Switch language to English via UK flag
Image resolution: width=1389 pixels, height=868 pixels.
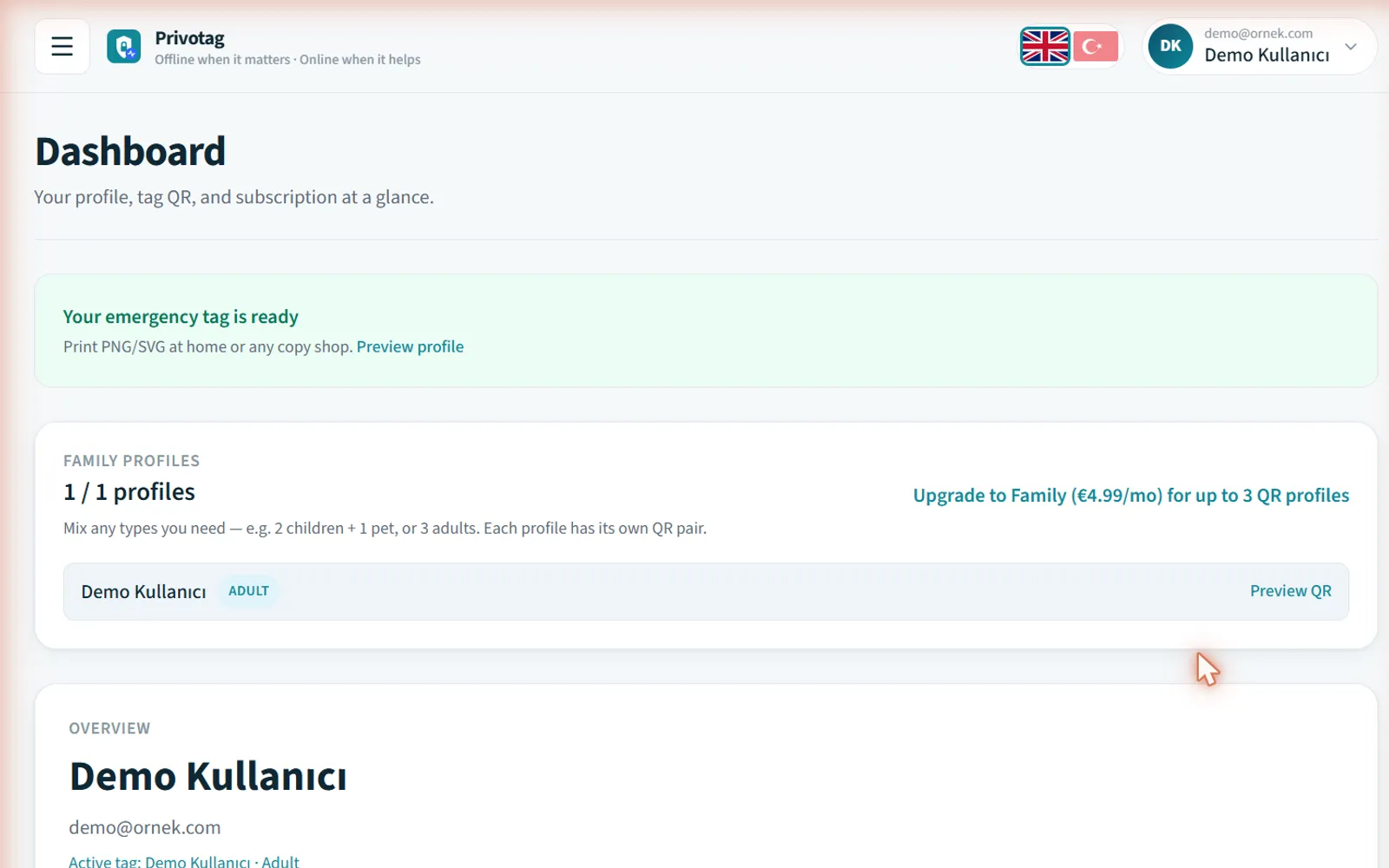pyautogui.click(x=1045, y=47)
